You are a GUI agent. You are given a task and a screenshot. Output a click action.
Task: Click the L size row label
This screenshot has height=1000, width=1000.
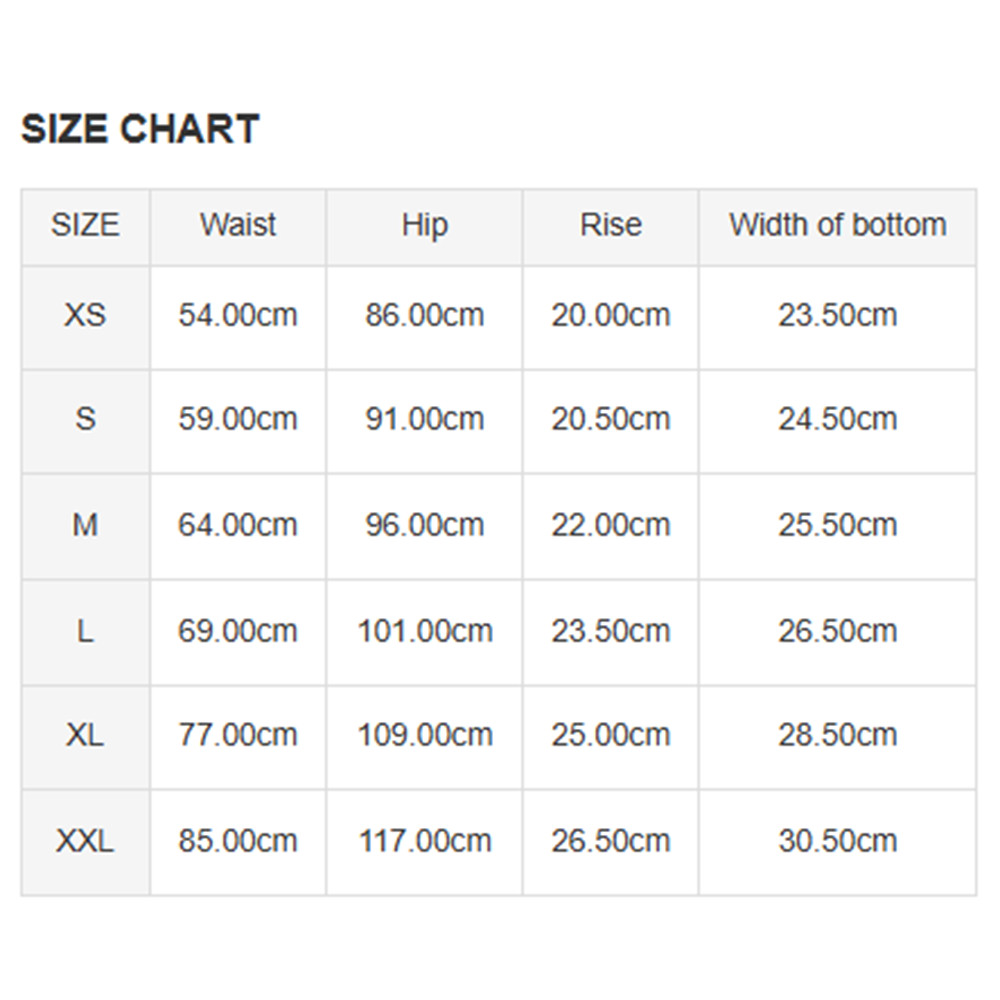85,631
